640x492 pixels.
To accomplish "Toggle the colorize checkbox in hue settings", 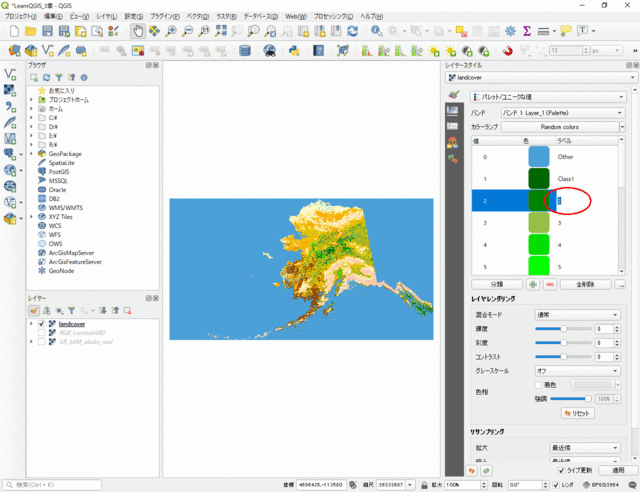I will click(x=538, y=385).
